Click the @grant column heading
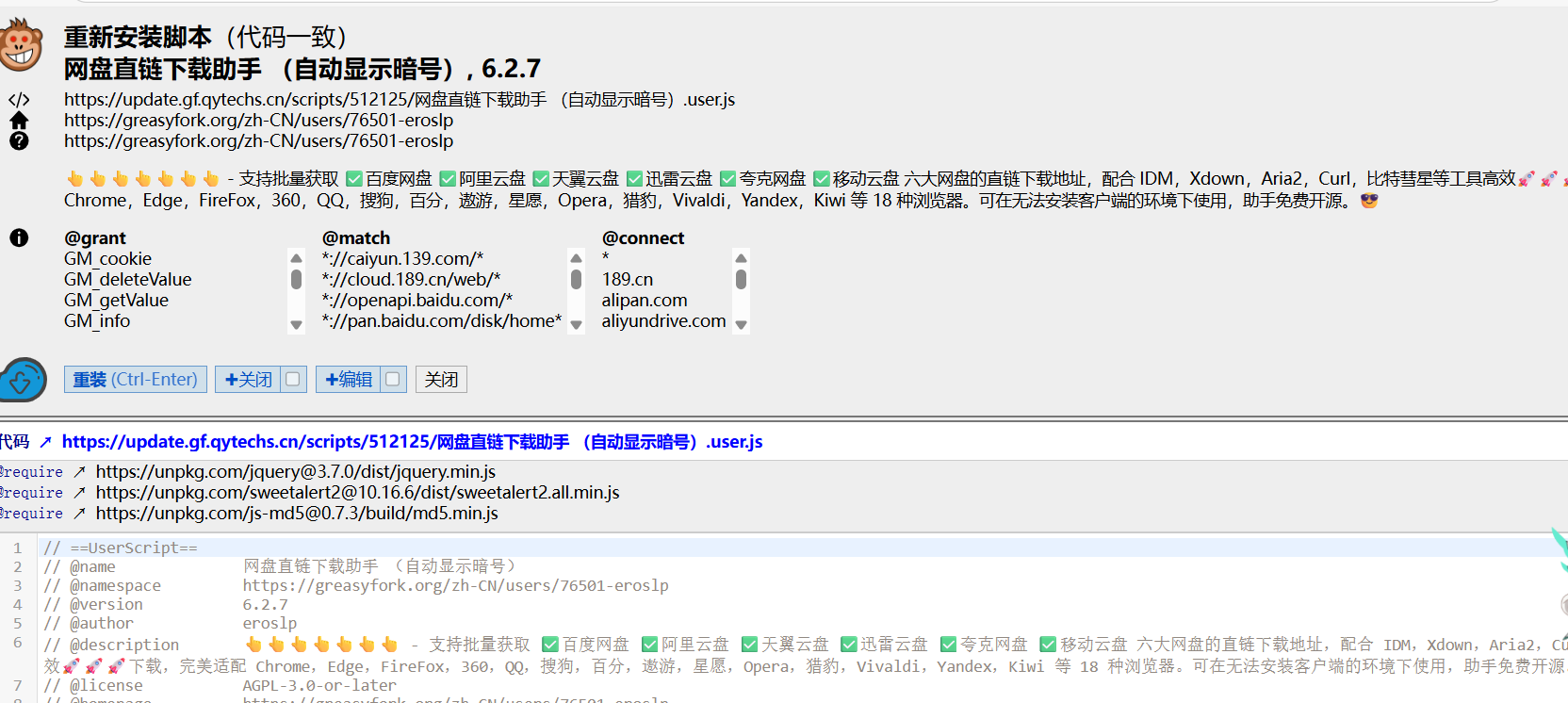Viewport: 1568px width, 703px height. (95, 237)
